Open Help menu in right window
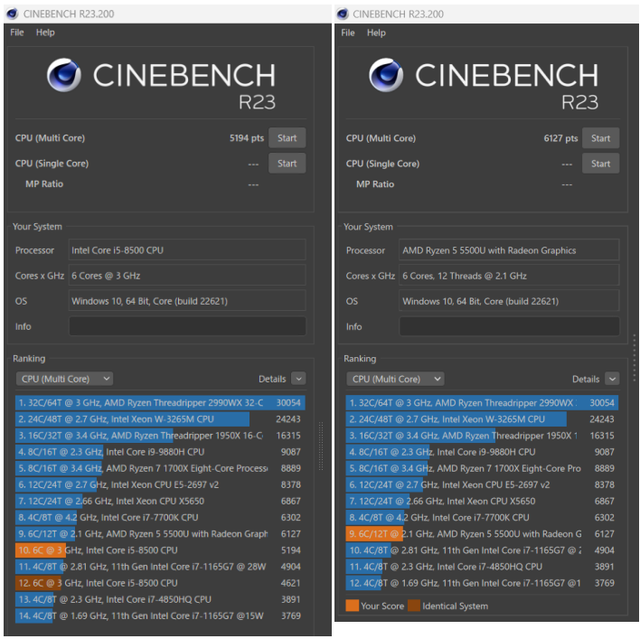 tap(376, 33)
